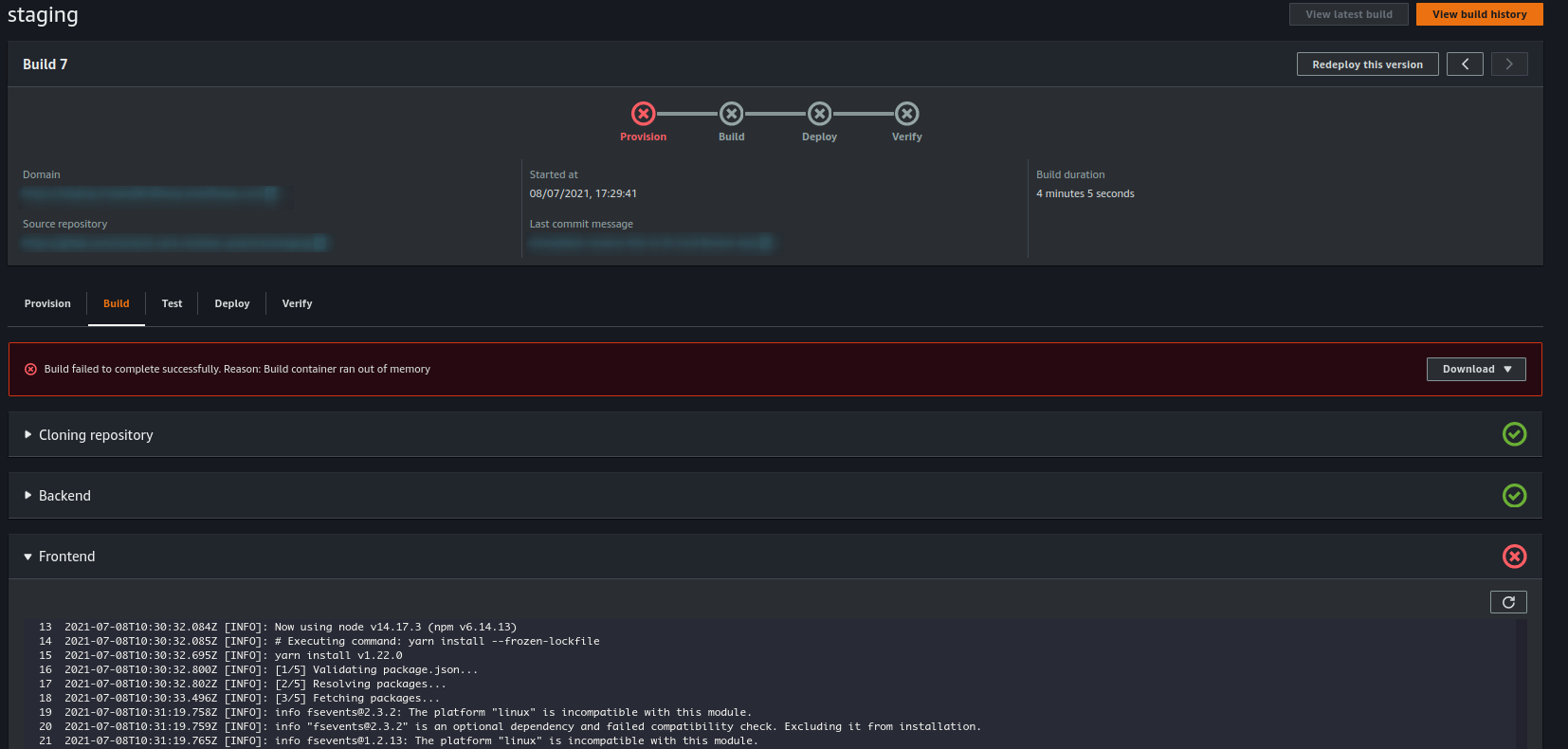This screenshot has width=1568, height=749.
Task: Open the blurred last commit message link
Action: (651, 243)
